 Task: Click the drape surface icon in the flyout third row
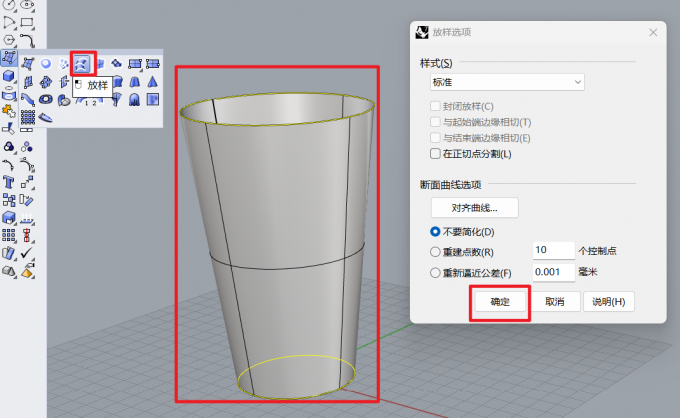point(134,100)
